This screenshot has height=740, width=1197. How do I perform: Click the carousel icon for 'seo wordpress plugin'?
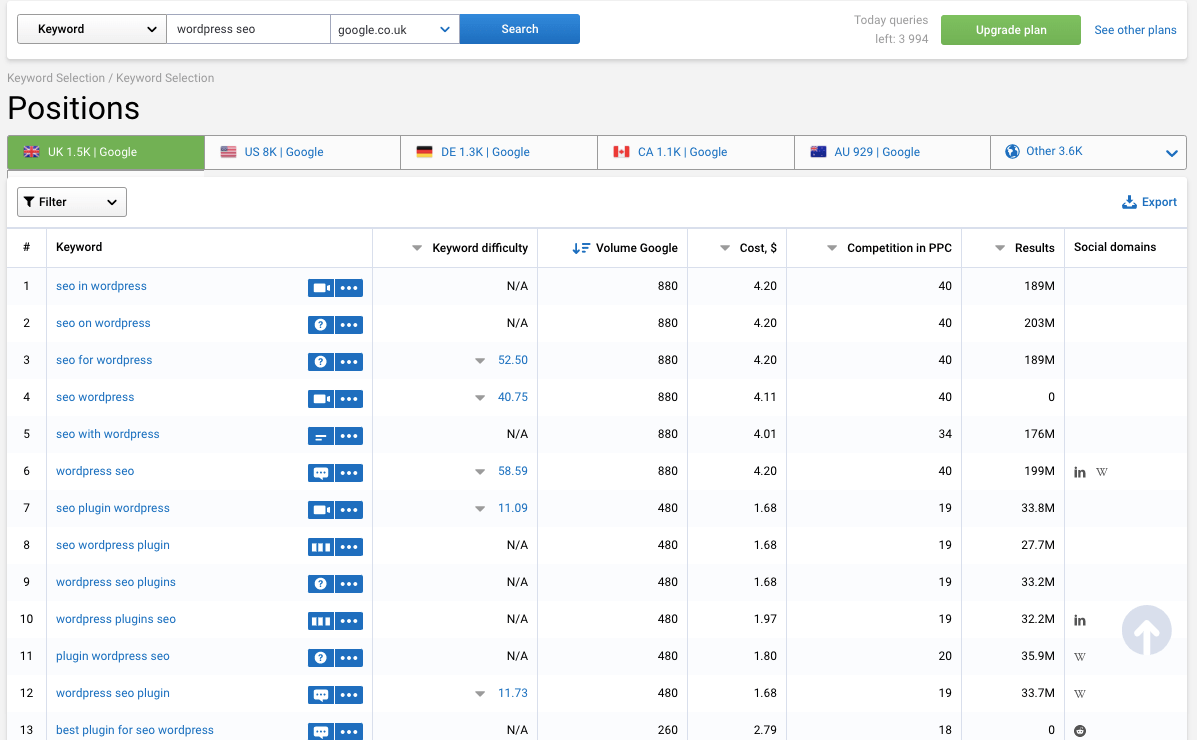pyautogui.click(x=321, y=547)
